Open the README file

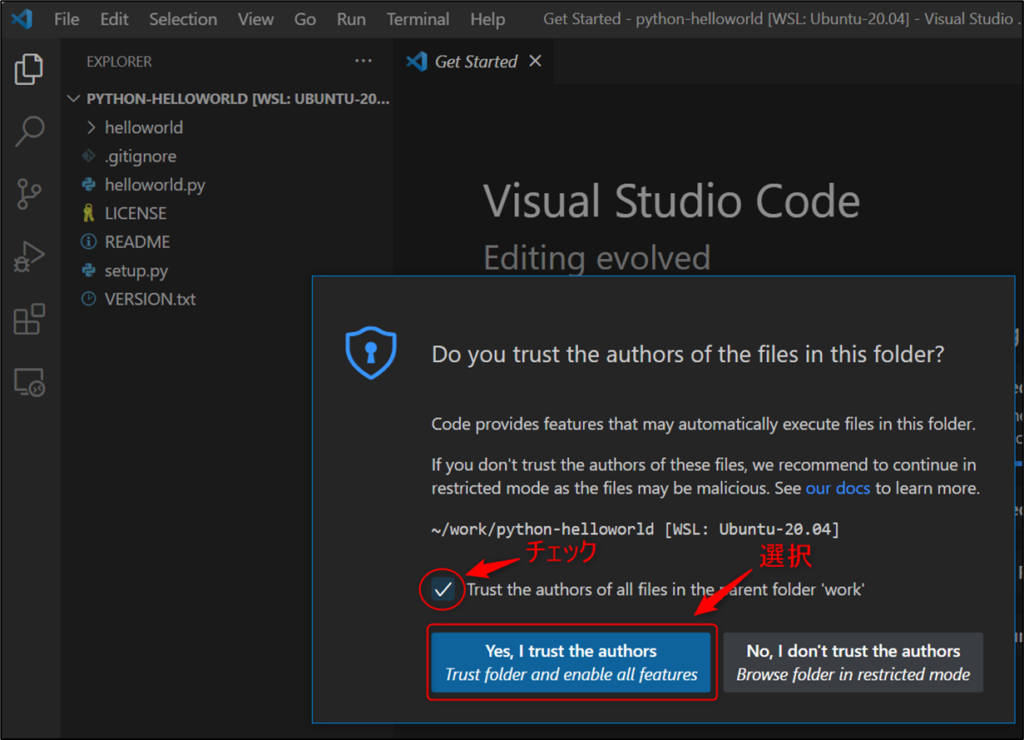(229, 242)
